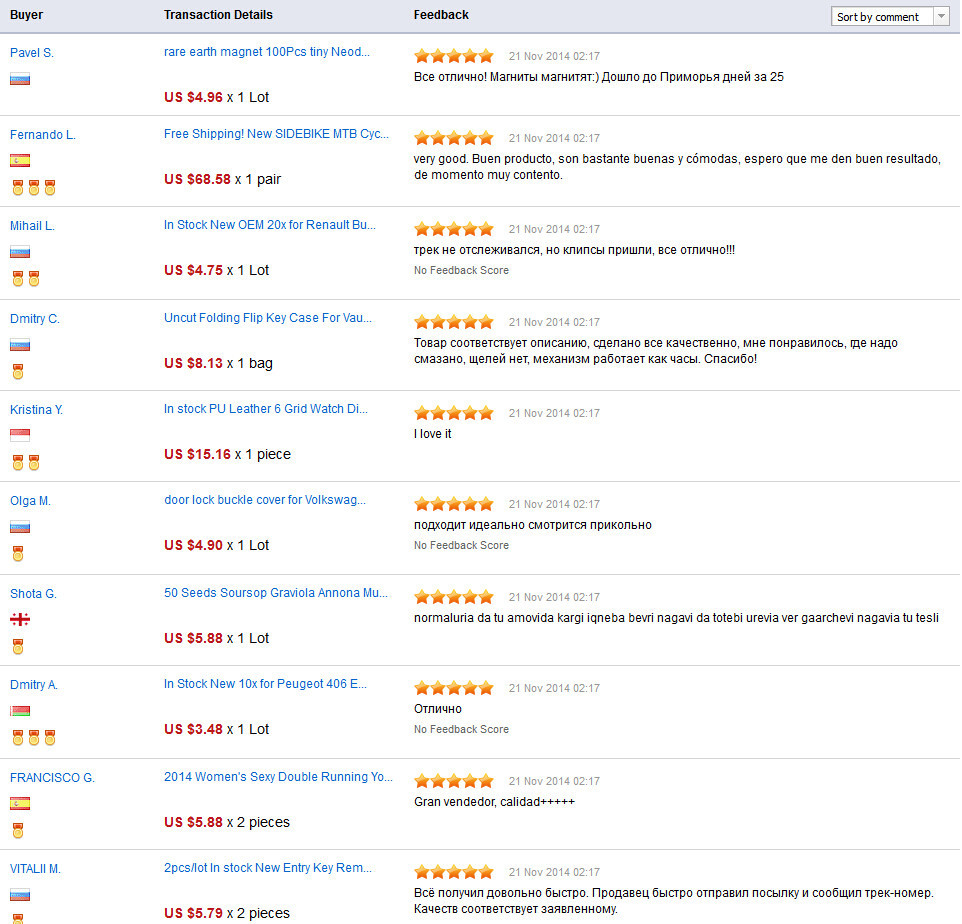Open buyer profile Fernando L.
Viewport: 962px width, 924px height.
coord(43,135)
